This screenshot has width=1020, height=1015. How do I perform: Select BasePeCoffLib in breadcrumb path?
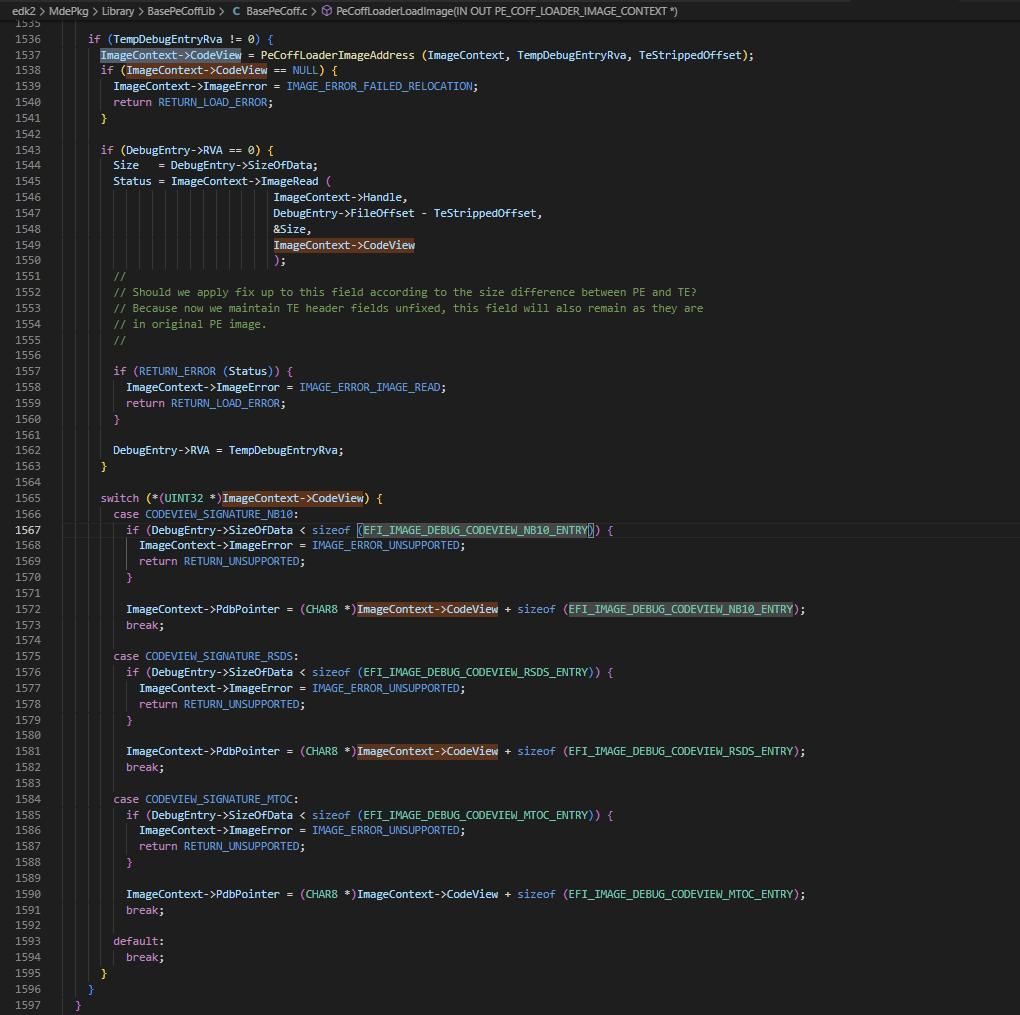[183, 10]
